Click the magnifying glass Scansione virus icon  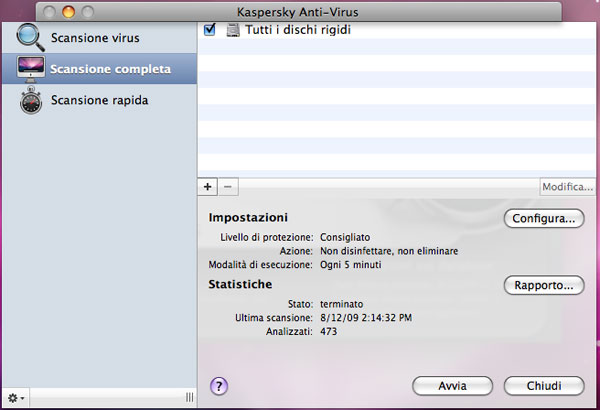point(30,37)
